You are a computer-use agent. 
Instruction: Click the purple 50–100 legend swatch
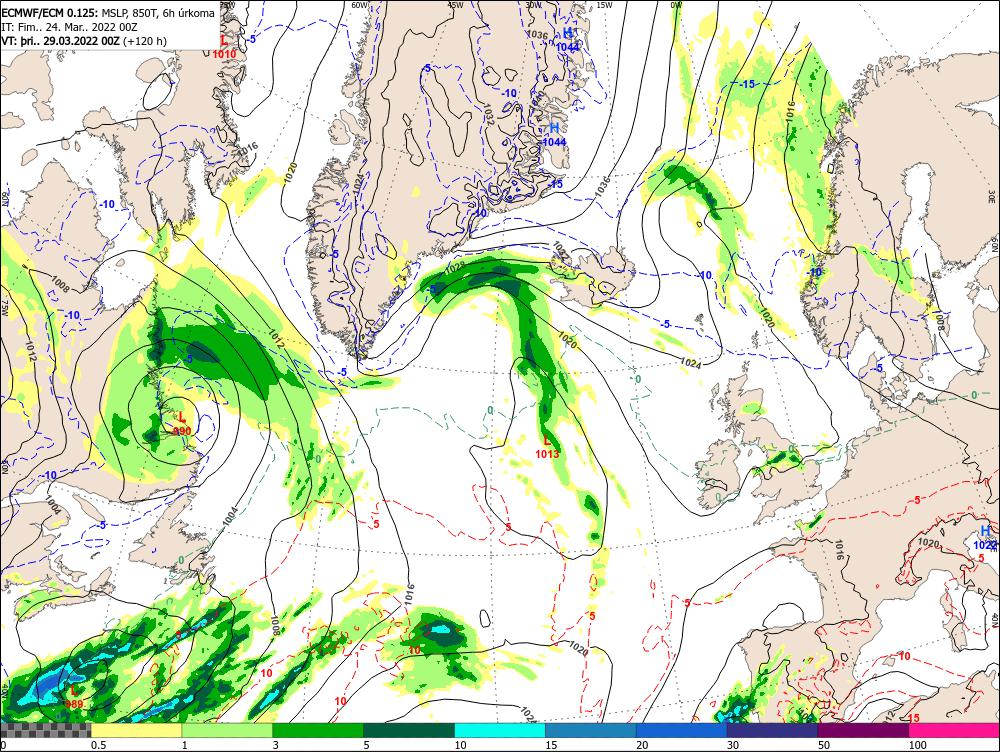(864, 730)
